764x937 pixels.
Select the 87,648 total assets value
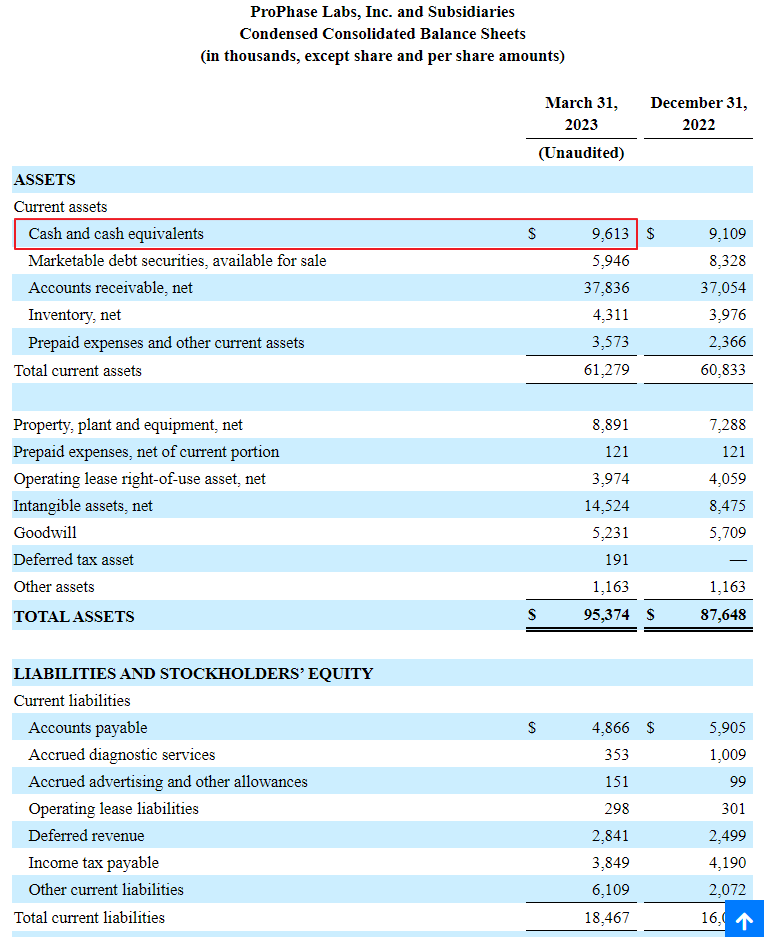(x=723, y=615)
